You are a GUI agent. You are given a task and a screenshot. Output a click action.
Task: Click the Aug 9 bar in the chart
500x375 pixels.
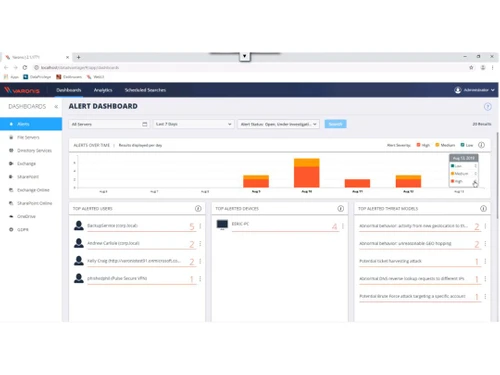tap(256, 181)
